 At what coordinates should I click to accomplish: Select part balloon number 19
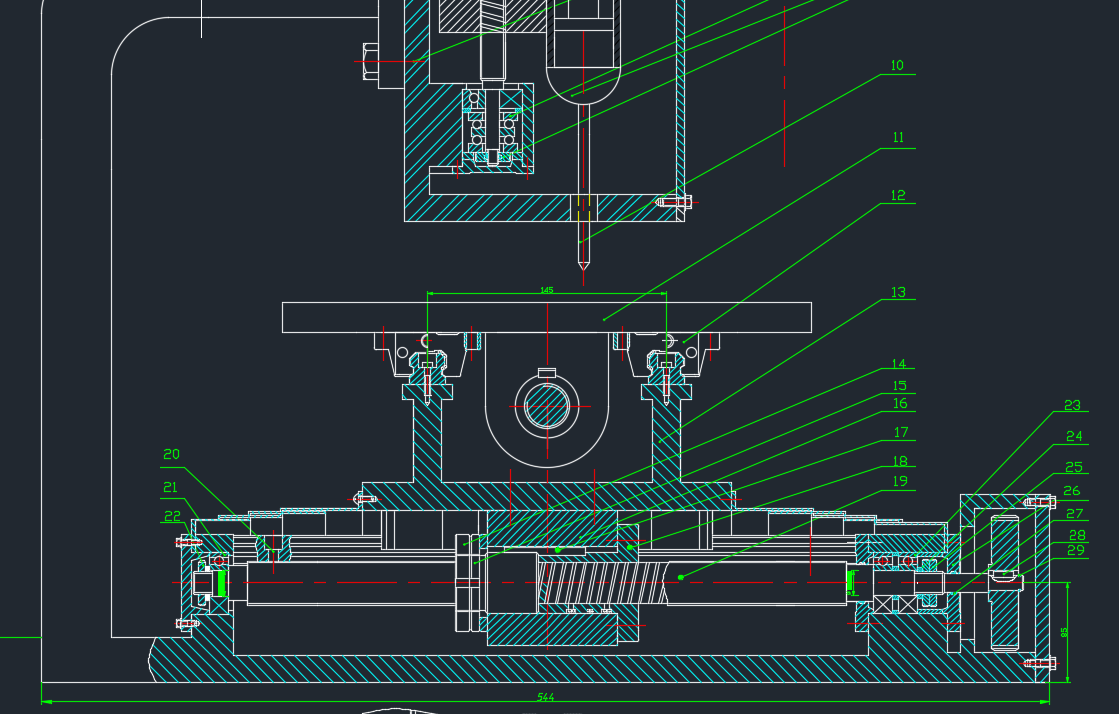(x=900, y=481)
